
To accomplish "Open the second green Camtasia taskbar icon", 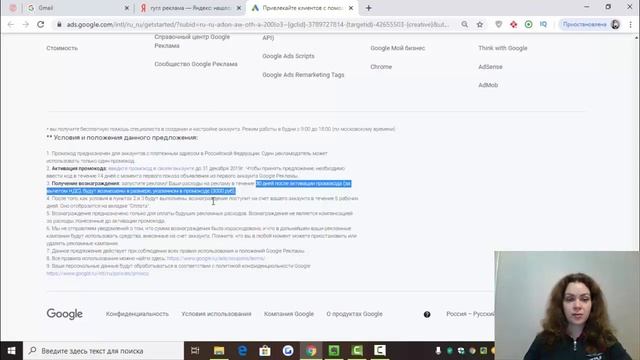I will [357, 351].
